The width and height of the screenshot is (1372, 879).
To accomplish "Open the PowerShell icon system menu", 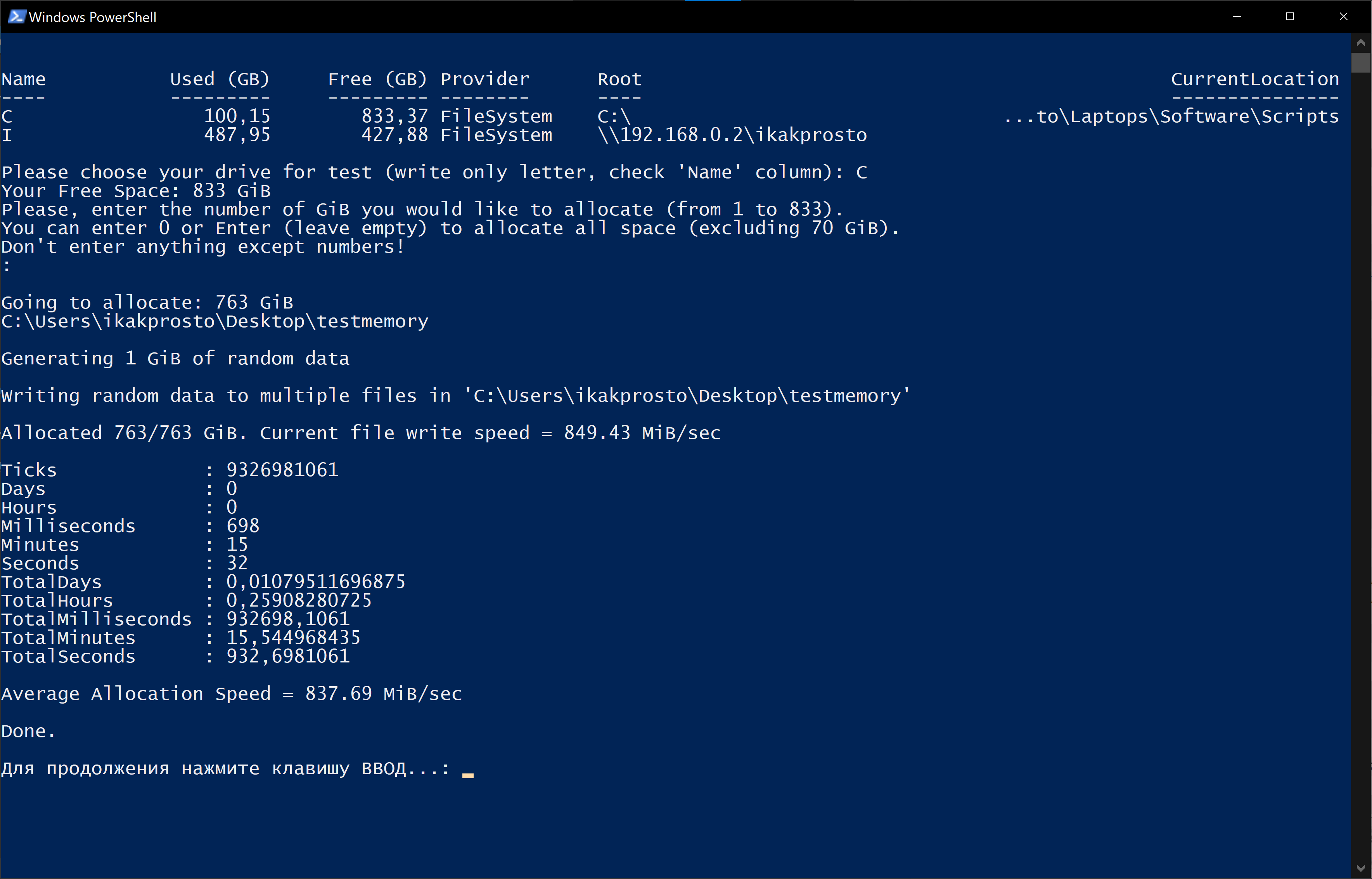I will click(x=16, y=17).
